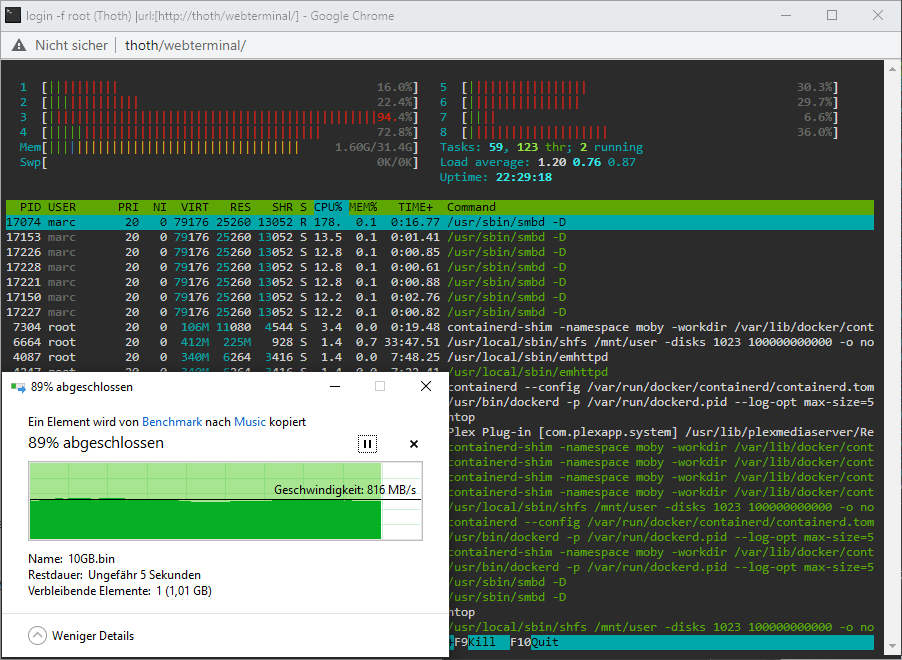Select process row PID 17153
902x660 pixels.
pos(439,237)
